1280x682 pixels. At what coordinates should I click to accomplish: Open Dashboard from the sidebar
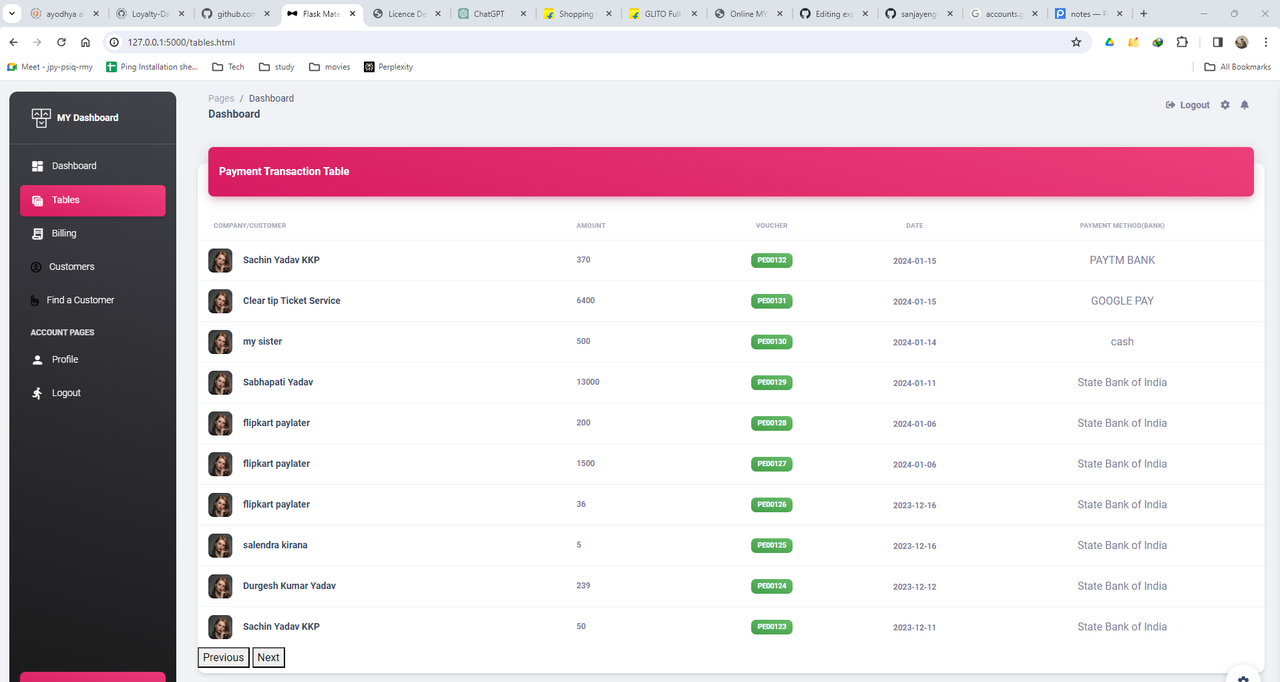(x=92, y=166)
